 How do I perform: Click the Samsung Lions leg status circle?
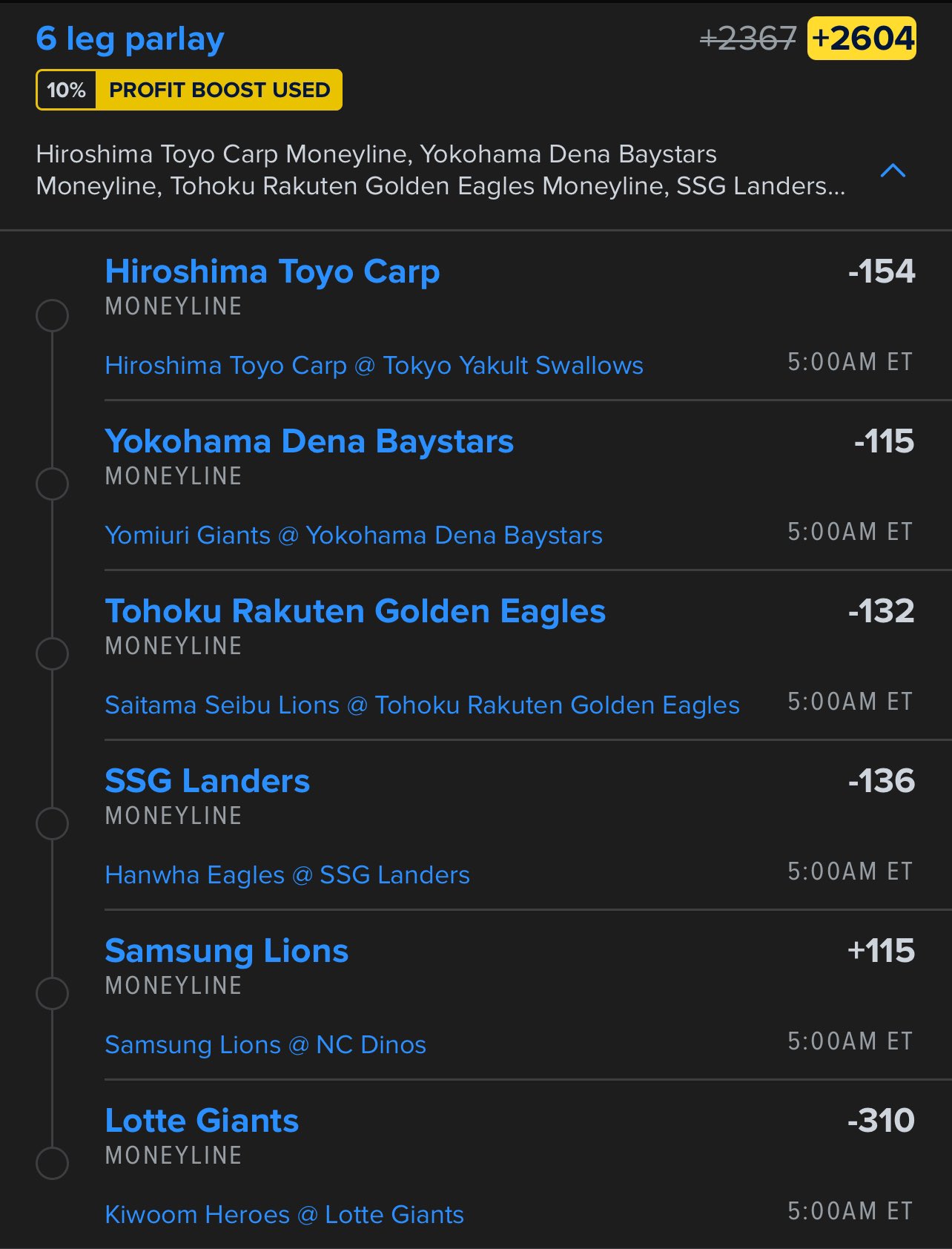click(53, 993)
